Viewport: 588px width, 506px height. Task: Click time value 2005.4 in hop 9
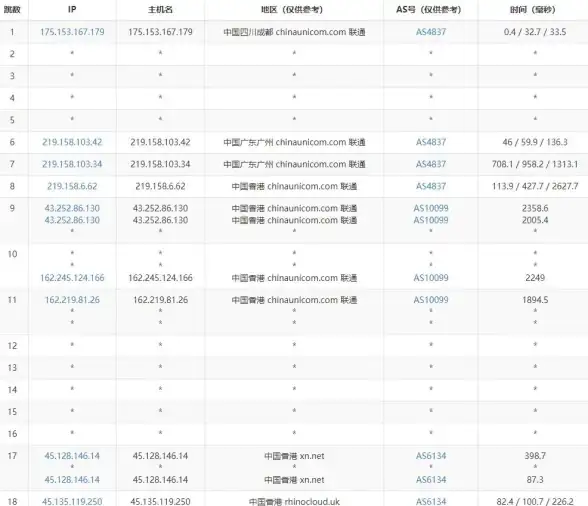click(535, 220)
